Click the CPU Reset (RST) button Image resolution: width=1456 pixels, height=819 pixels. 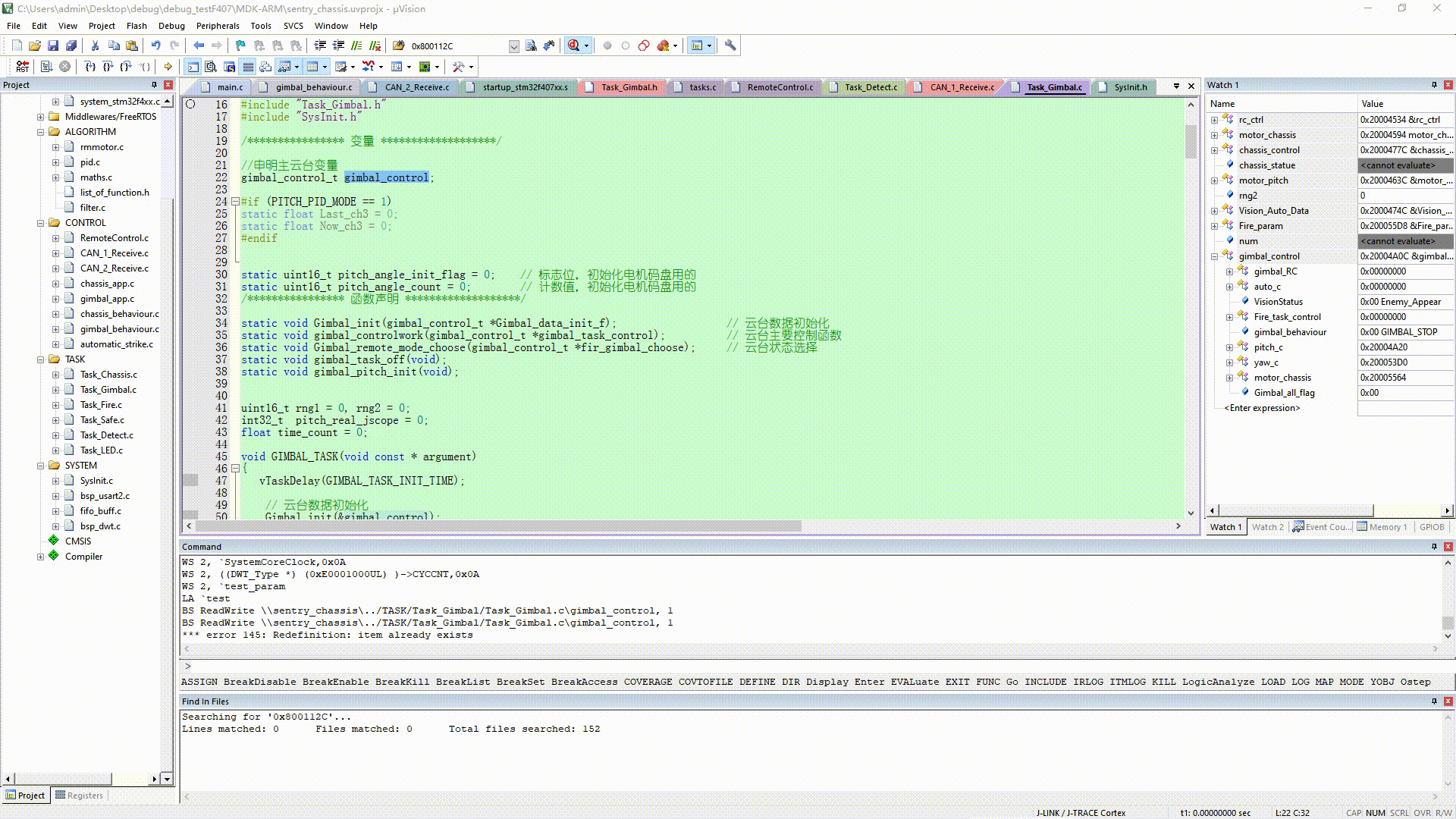[22, 67]
